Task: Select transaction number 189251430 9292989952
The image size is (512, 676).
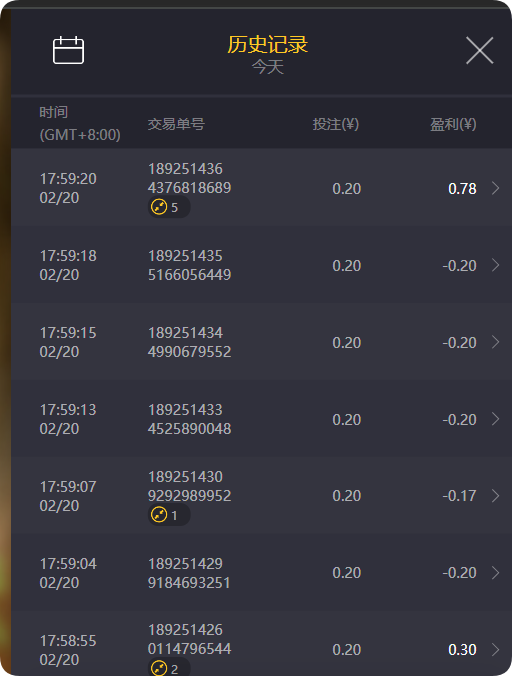Action: (x=190, y=486)
